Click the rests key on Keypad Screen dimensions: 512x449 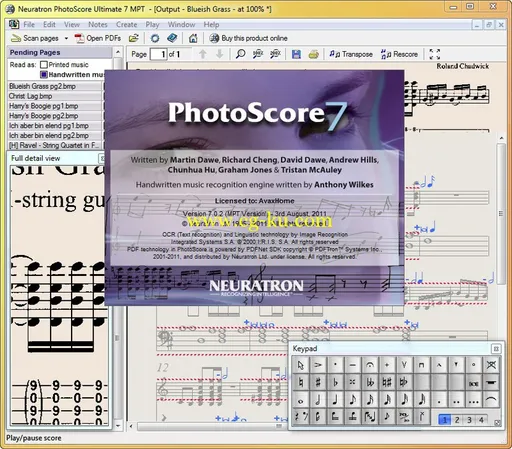pos(300,417)
